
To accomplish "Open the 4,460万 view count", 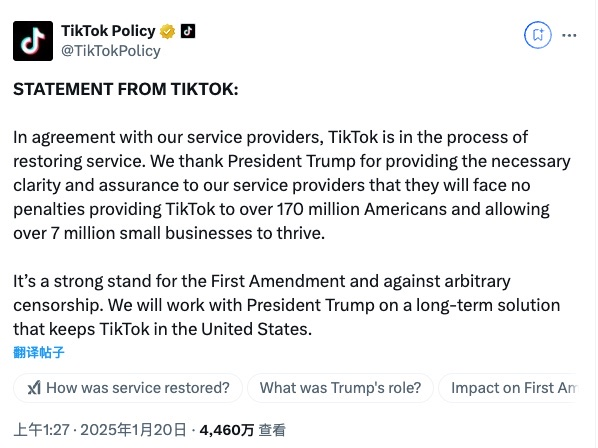I will click(x=227, y=430).
